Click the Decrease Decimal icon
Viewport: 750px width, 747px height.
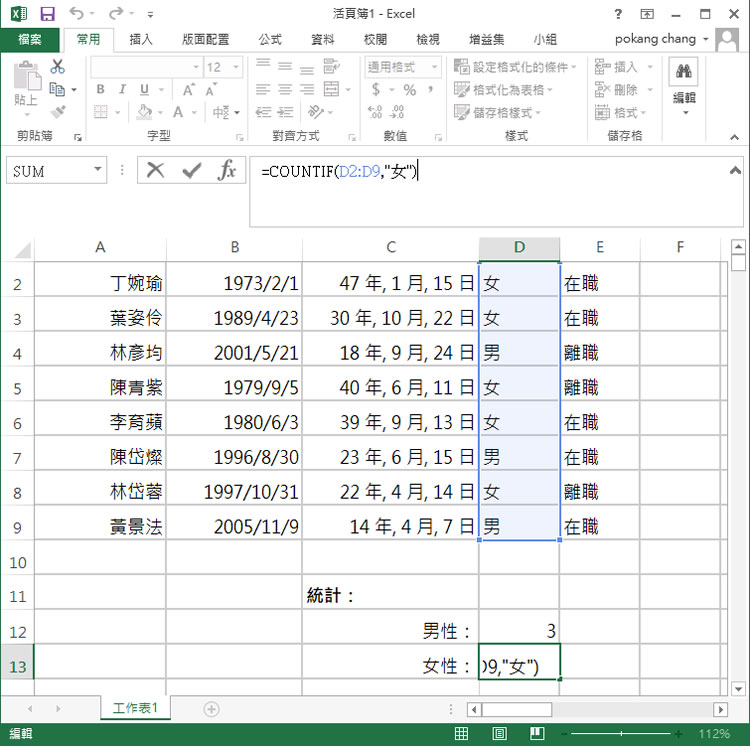coord(397,112)
